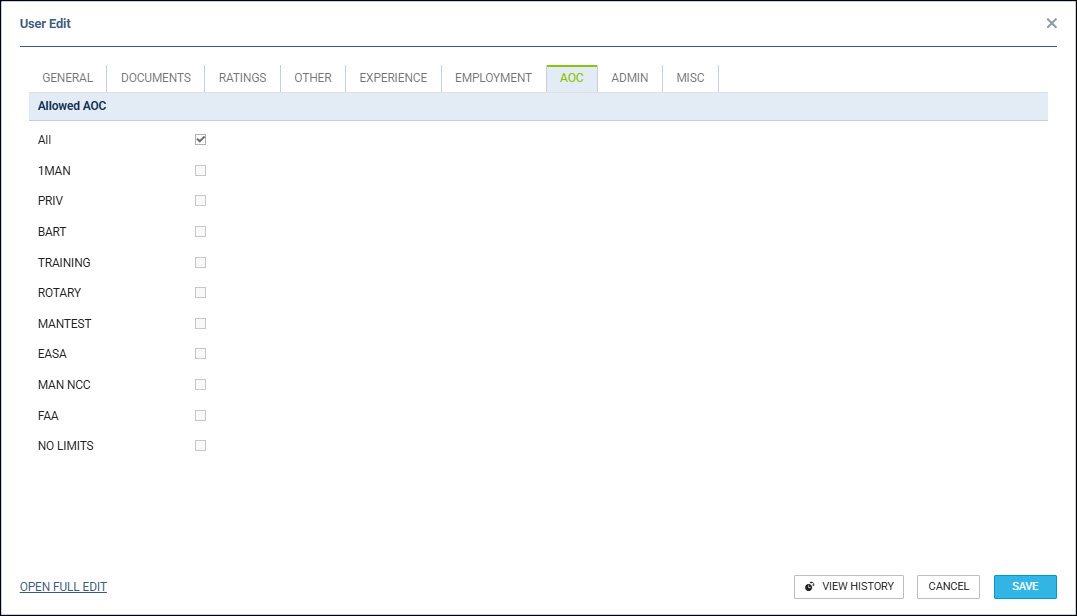Tick the MAN NCC checkbox

click(x=201, y=385)
